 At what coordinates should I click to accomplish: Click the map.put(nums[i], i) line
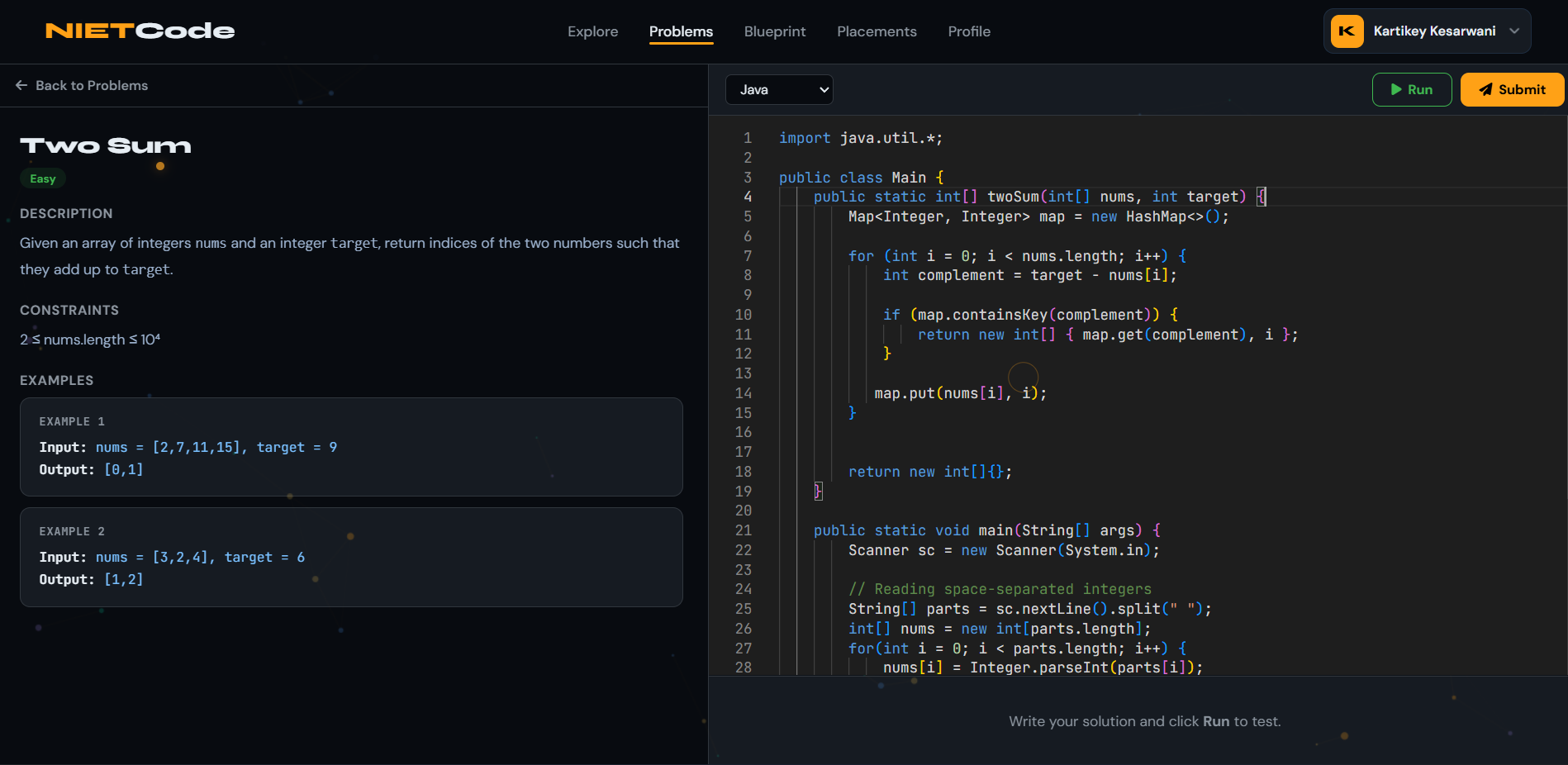click(961, 393)
